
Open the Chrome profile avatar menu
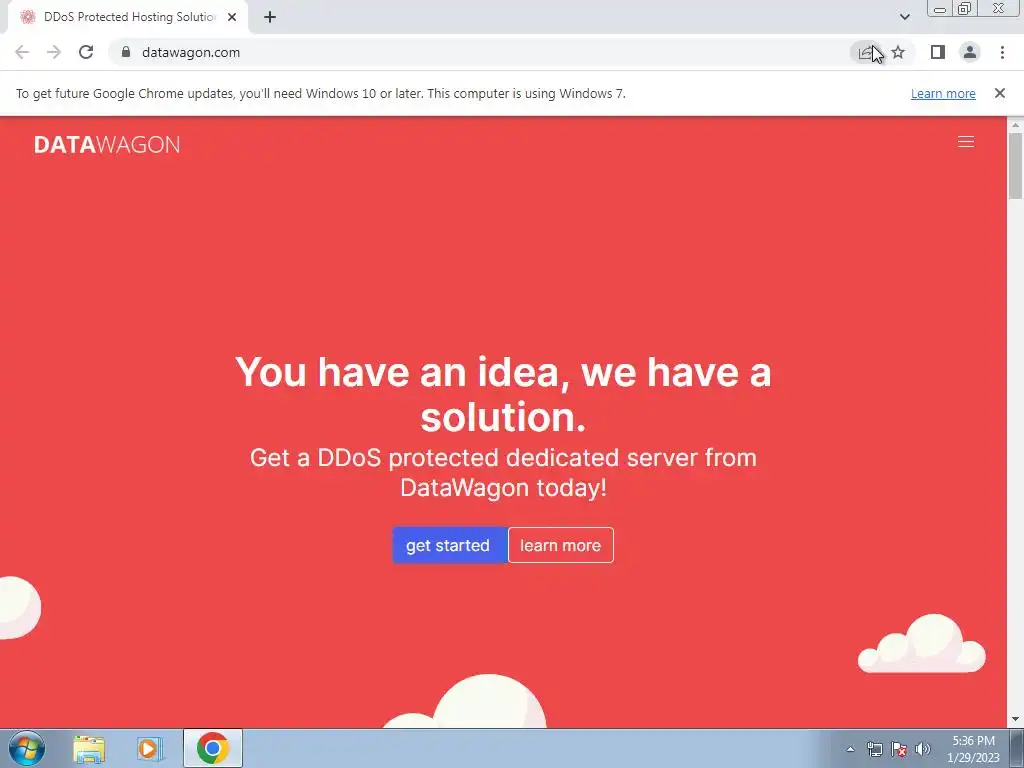tap(970, 52)
